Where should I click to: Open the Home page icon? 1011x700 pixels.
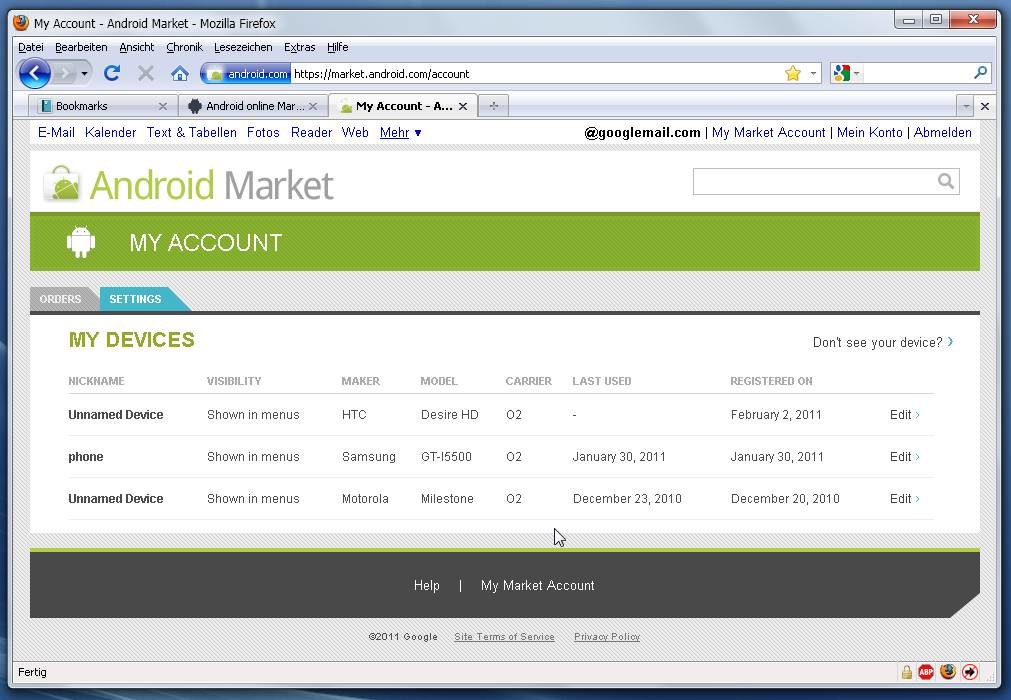pyautogui.click(x=180, y=73)
